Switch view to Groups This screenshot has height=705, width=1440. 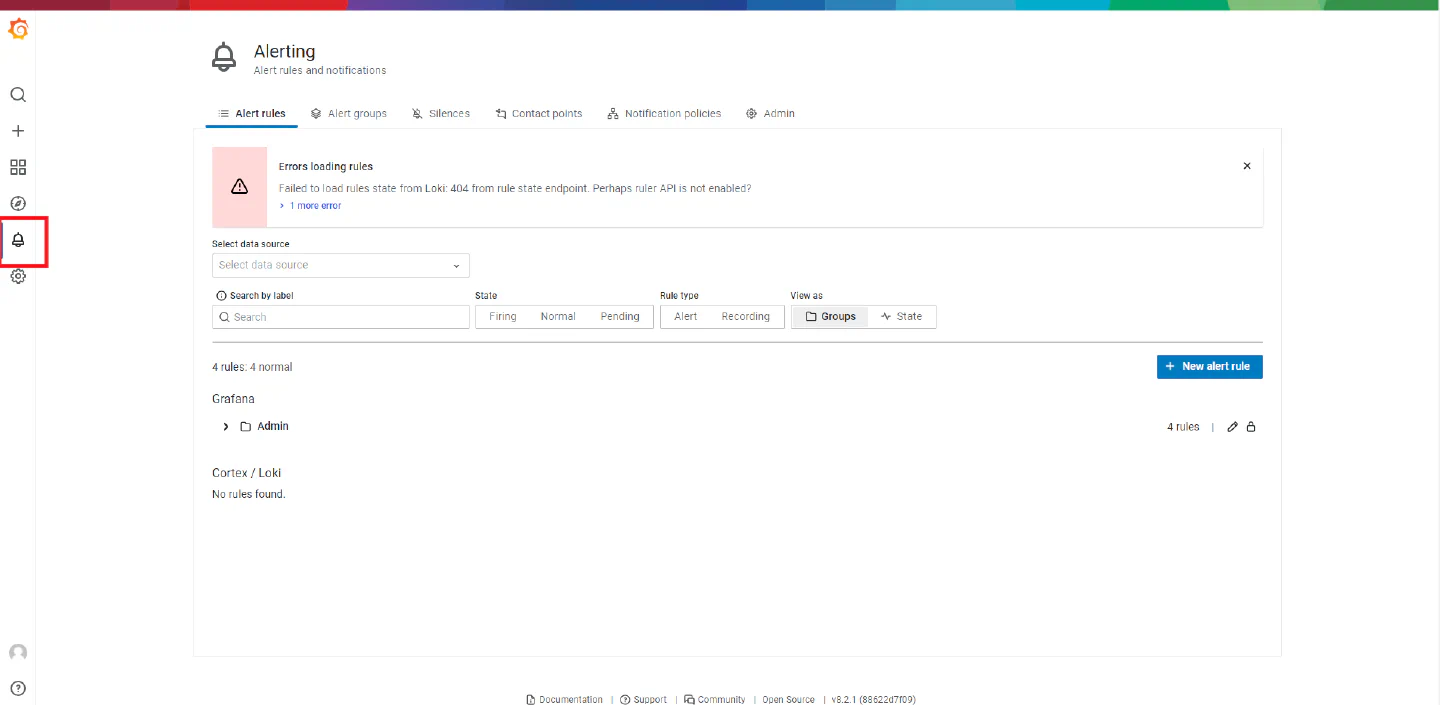click(830, 317)
